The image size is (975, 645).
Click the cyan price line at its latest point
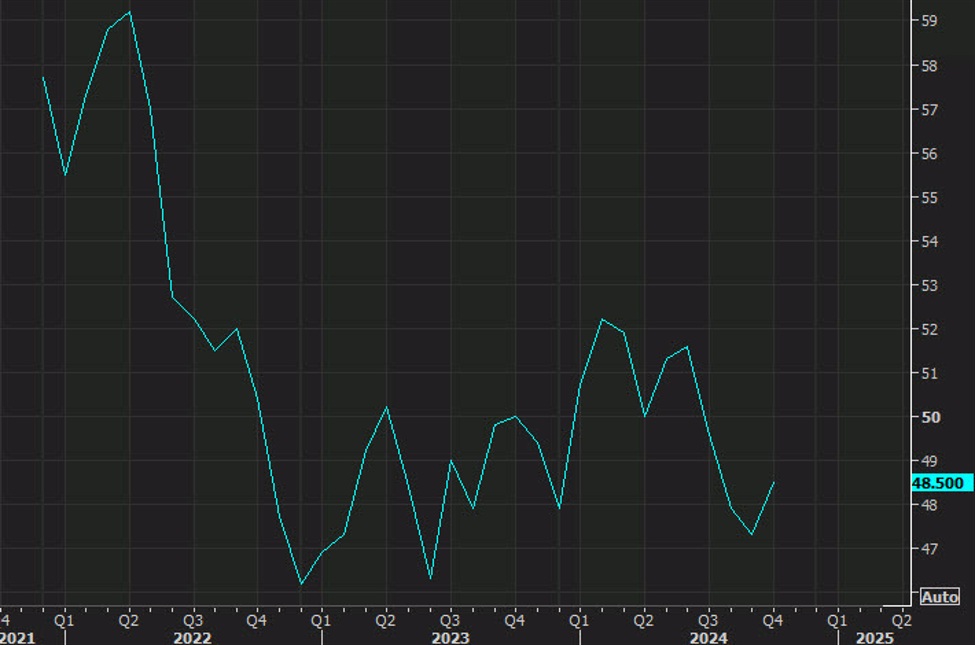[775, 484]
